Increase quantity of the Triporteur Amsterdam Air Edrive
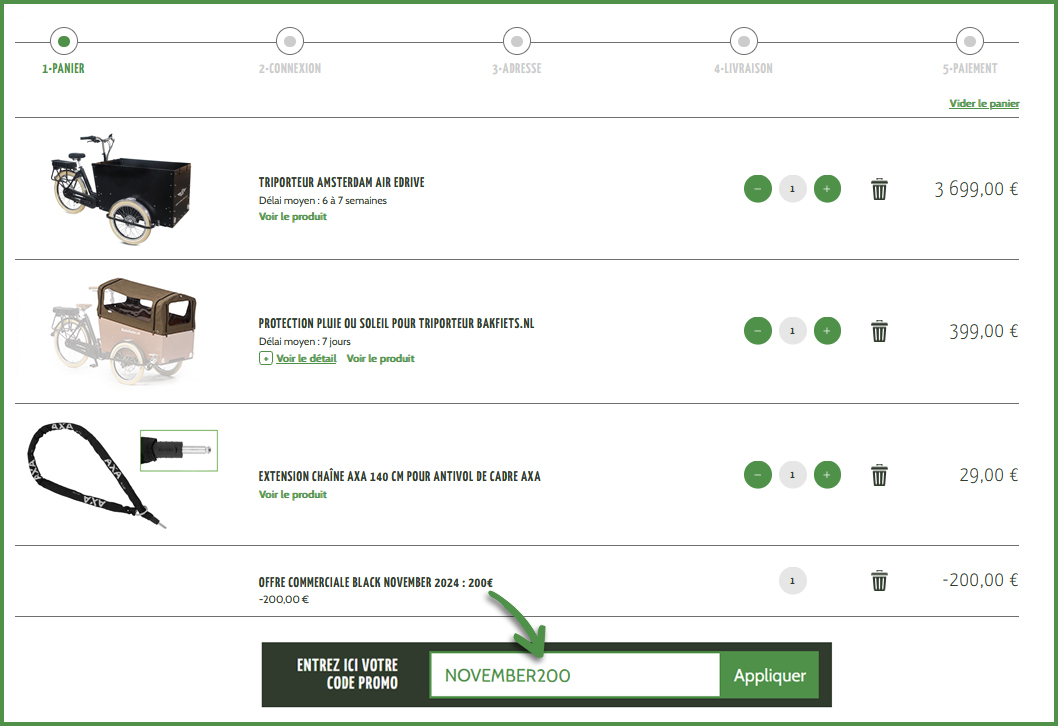Viewport: 1058px width, 726px height. point(827,188)
